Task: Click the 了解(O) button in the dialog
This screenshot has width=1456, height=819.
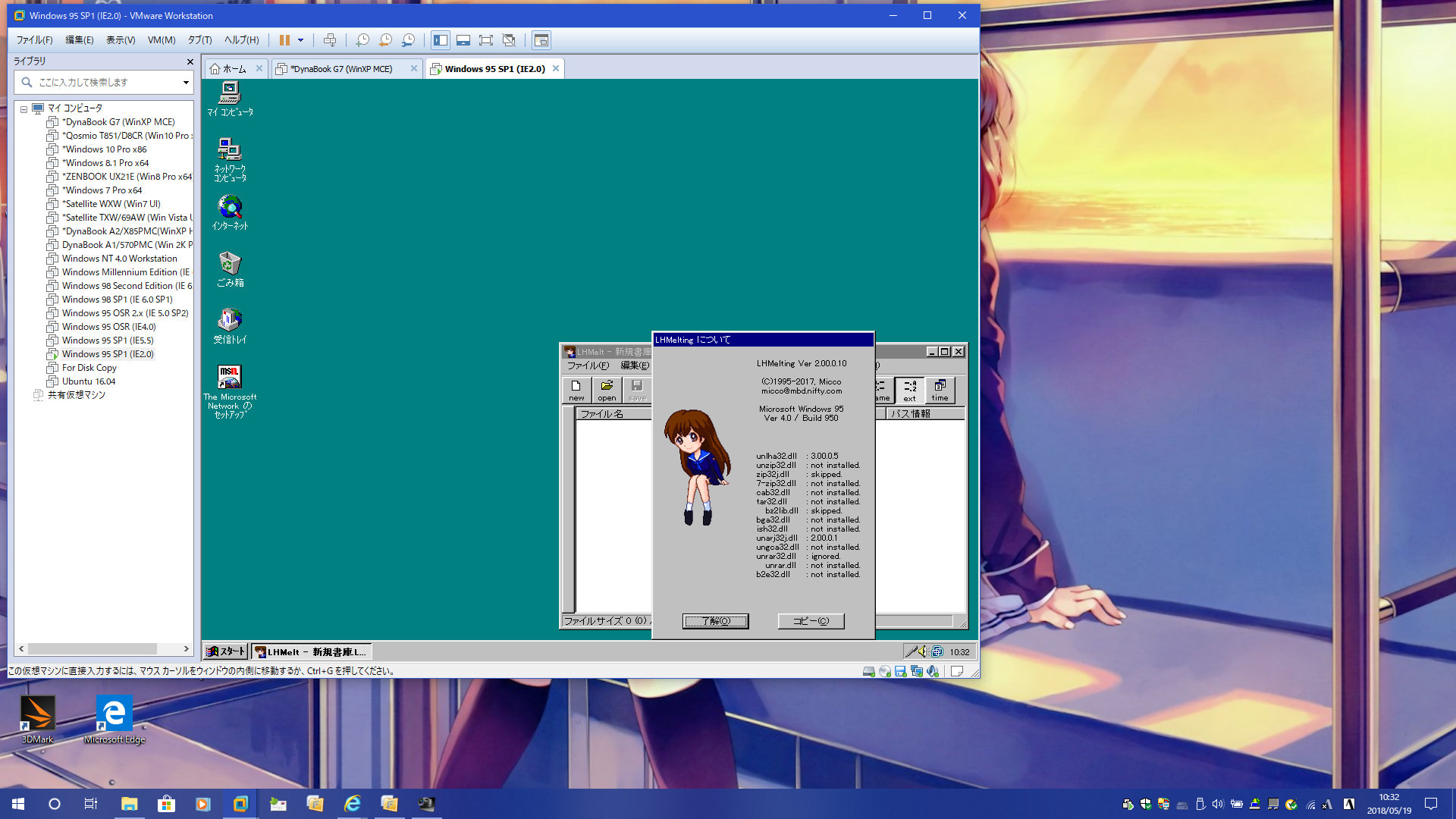Action: (715, 621)
